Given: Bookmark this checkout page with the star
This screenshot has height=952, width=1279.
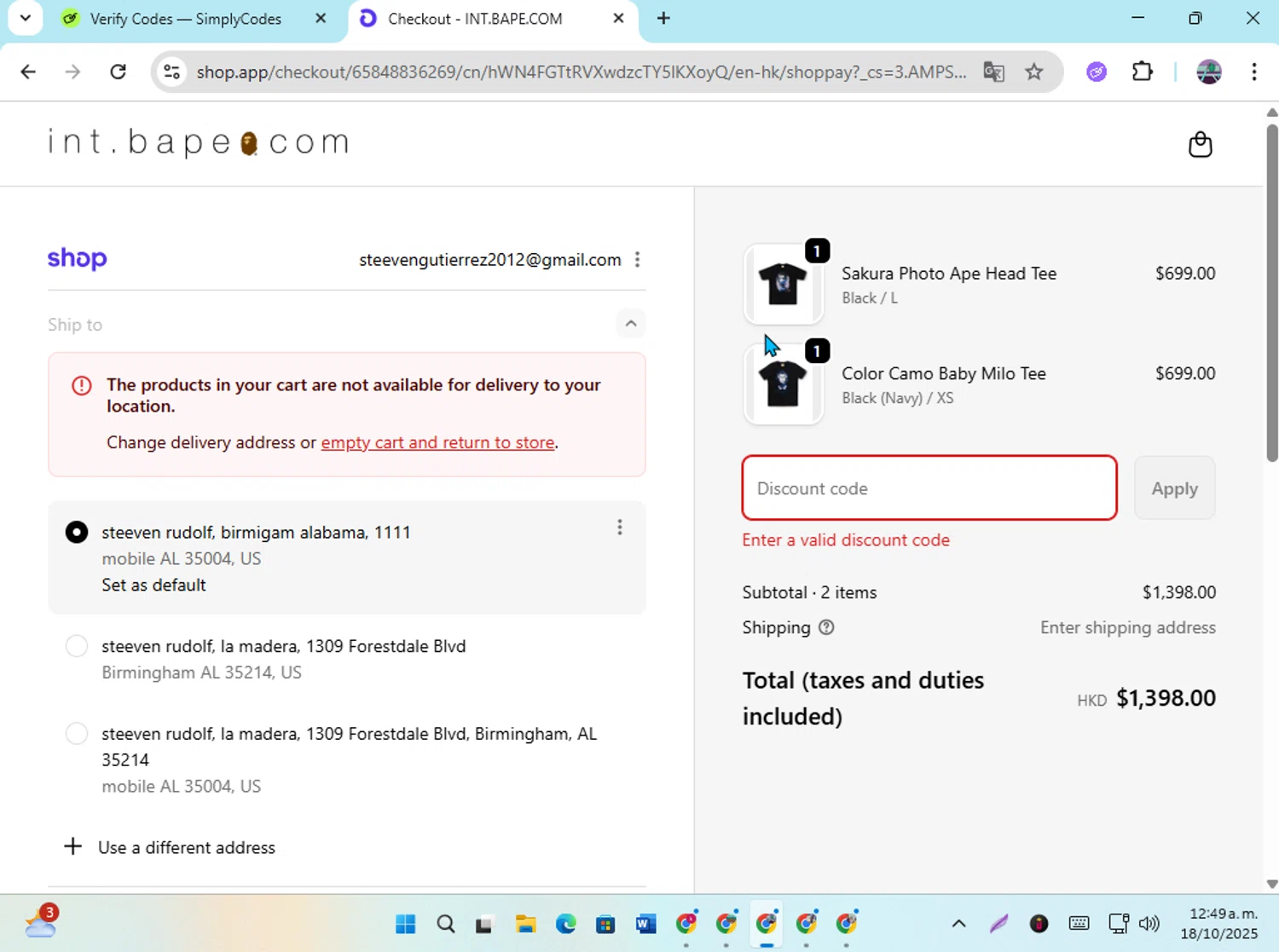Looking at the screenshot, I should (x=1033, y=72).
